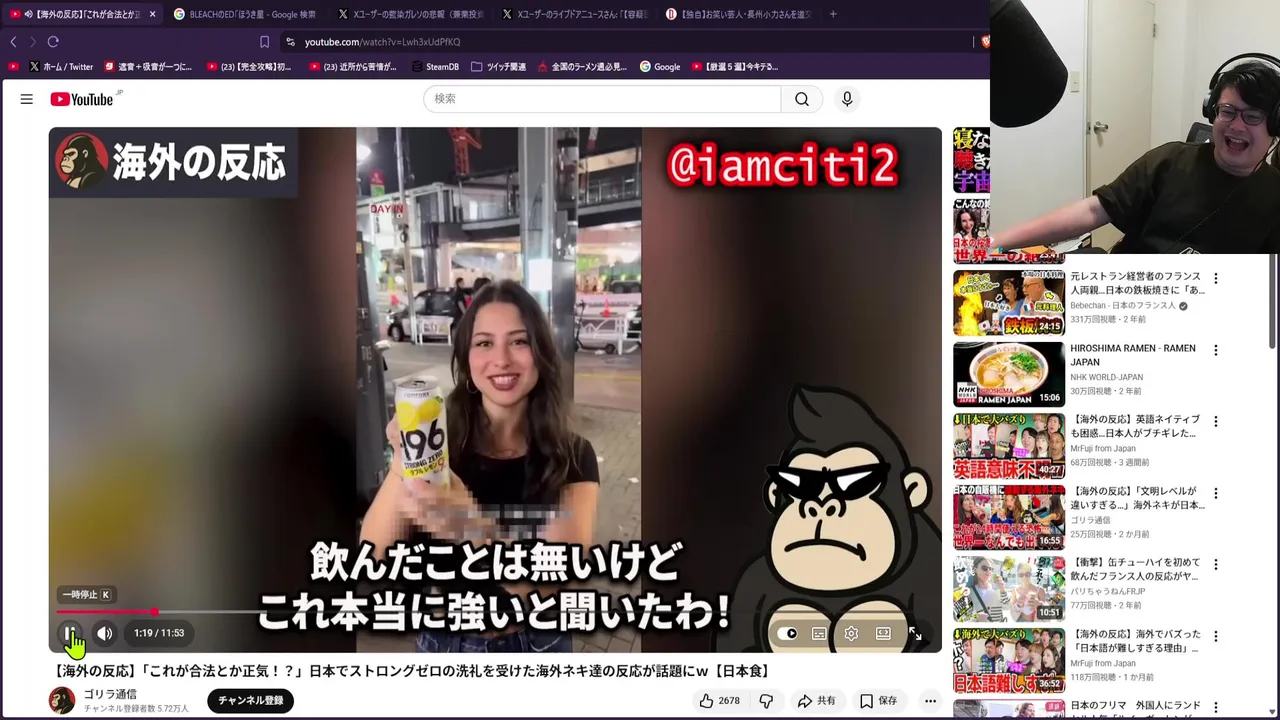
Task: Close the active YouTube tab
Action: (152, 14)
